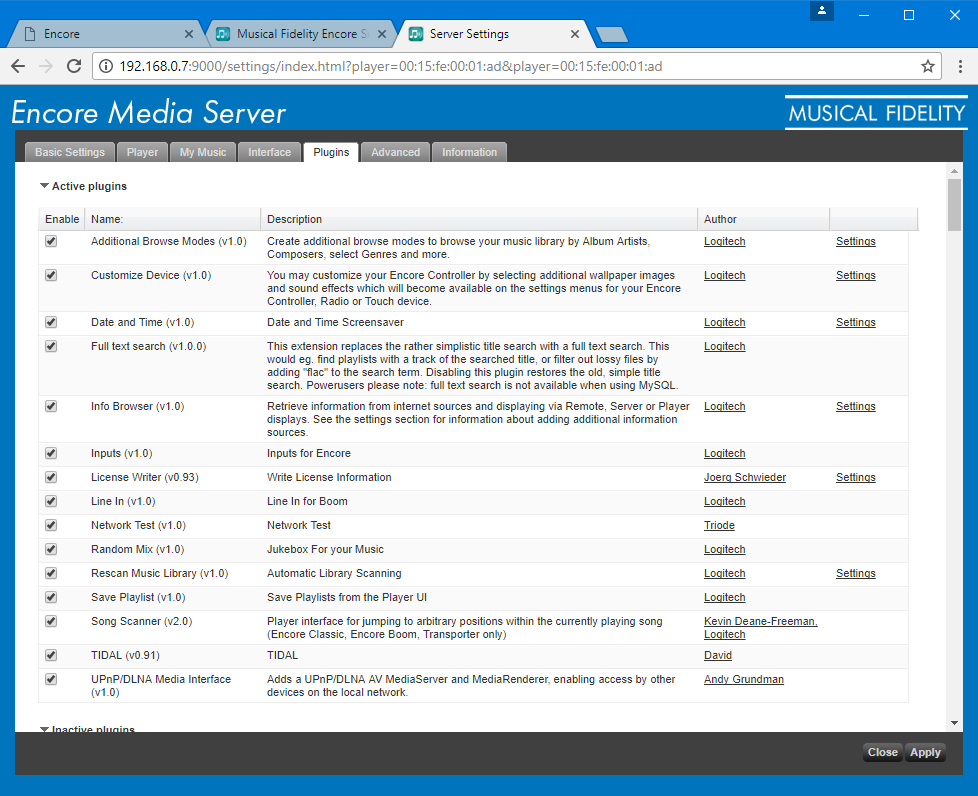Open the Triode author link

(x=719, y=525)
